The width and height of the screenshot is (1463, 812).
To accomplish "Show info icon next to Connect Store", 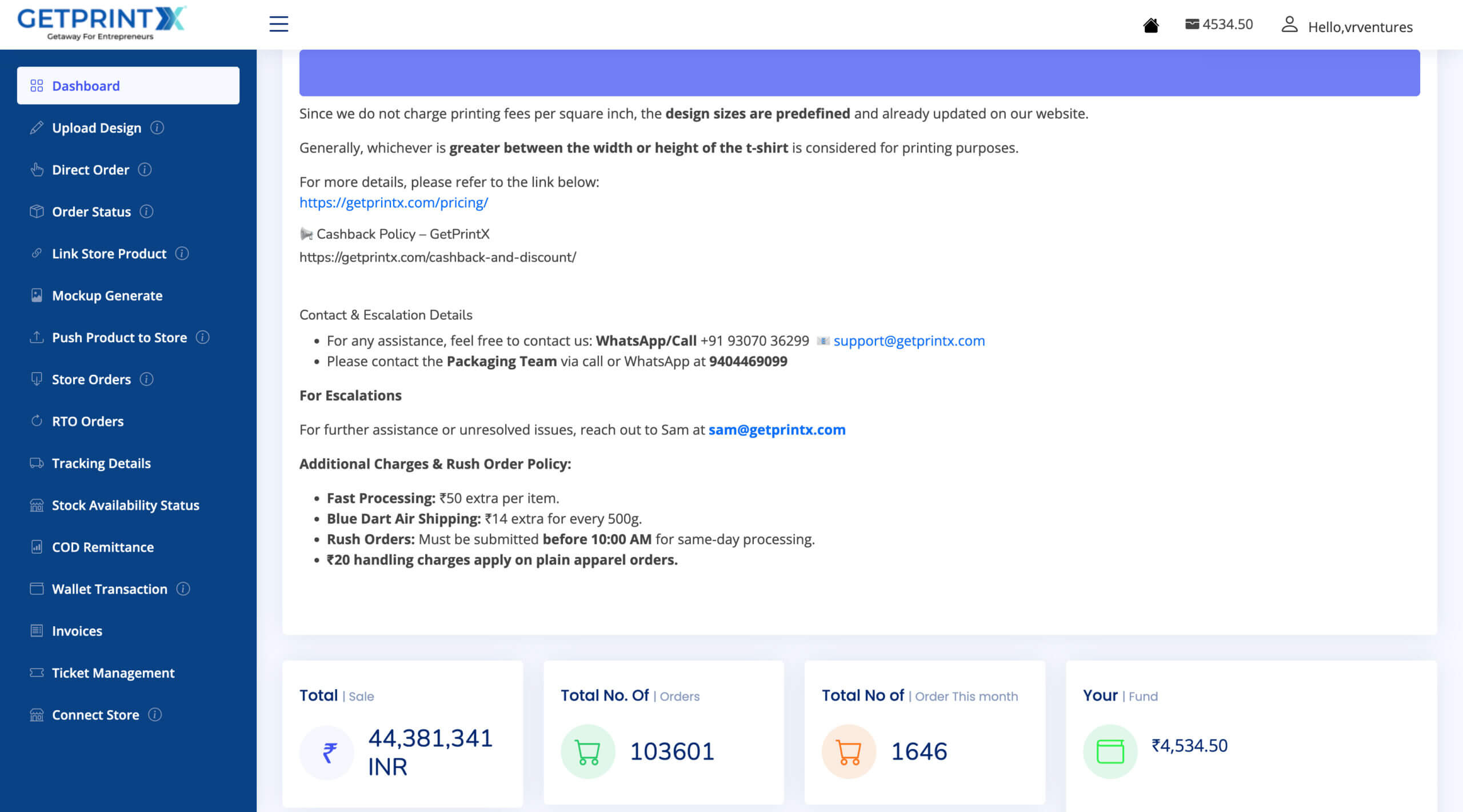I will point(155,714).
